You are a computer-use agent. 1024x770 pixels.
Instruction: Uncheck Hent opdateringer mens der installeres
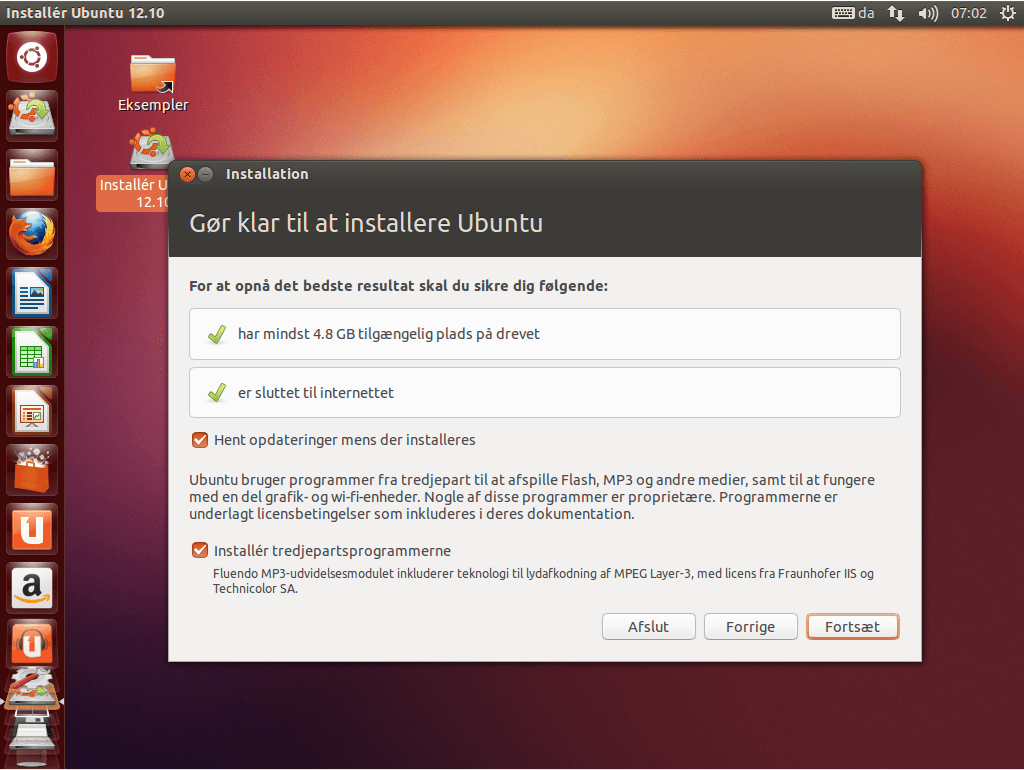coord(199,439)
